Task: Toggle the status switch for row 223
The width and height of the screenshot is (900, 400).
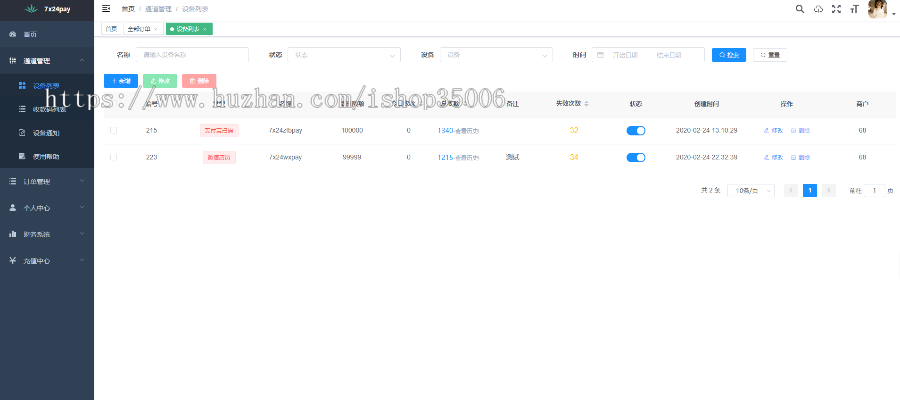Action: (x=635, y=157)
